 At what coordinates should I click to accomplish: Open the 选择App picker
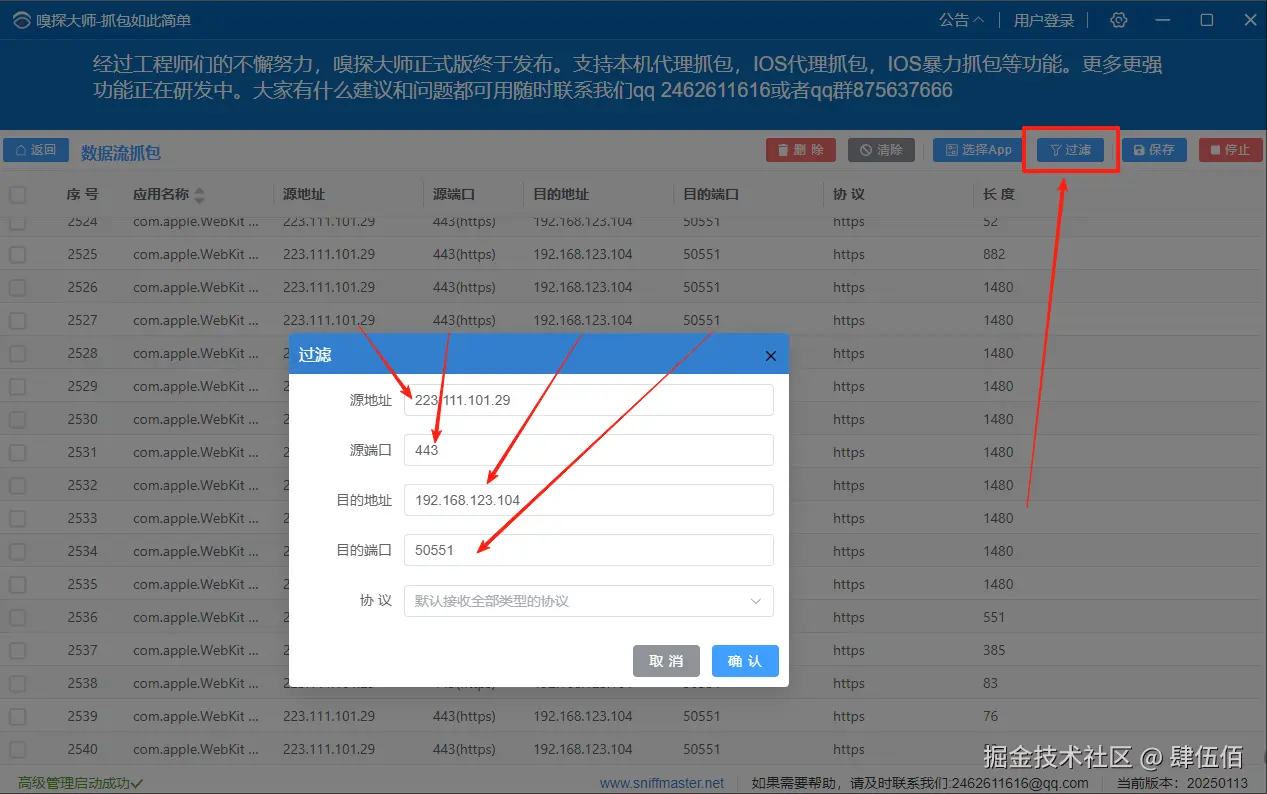[975, 149]
